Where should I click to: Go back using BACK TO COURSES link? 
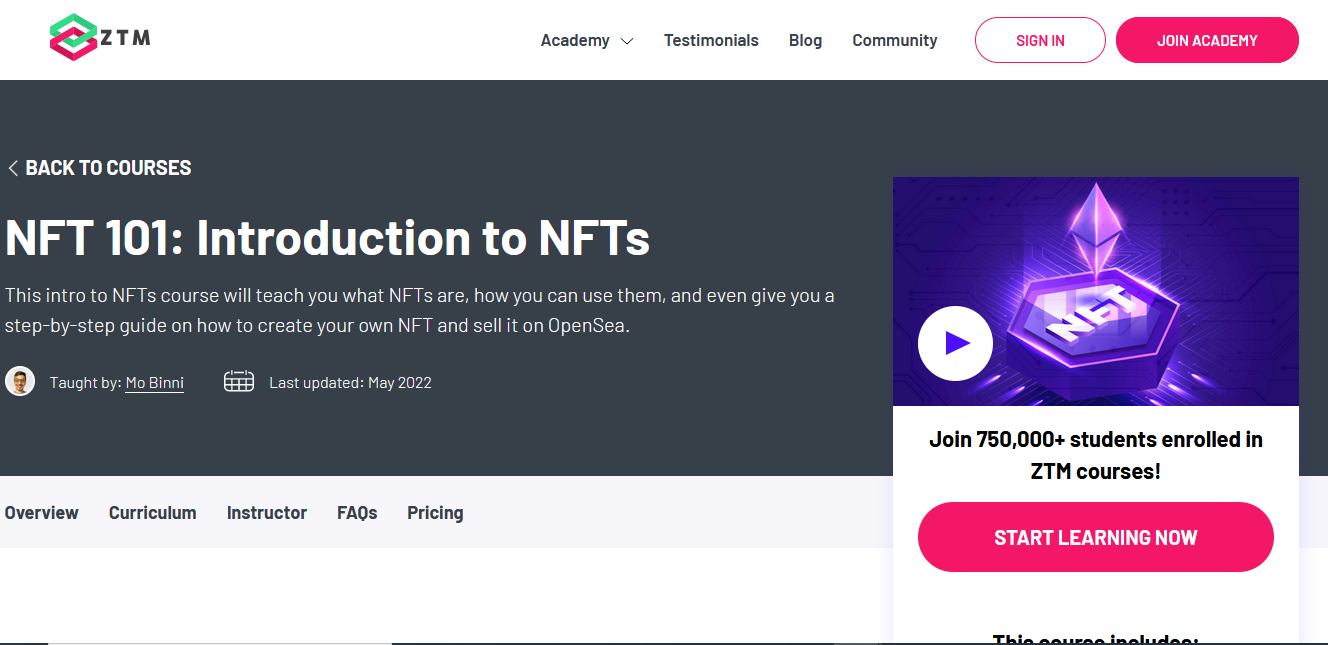(x=108, y=168)
